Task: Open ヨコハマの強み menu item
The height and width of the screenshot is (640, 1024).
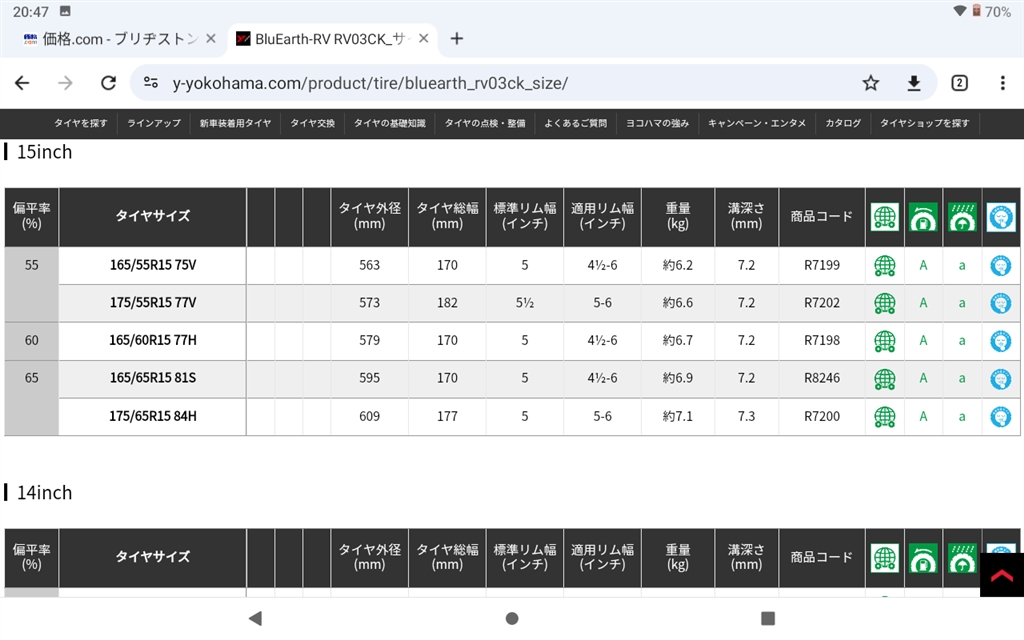Action: [x=657, y=123]
